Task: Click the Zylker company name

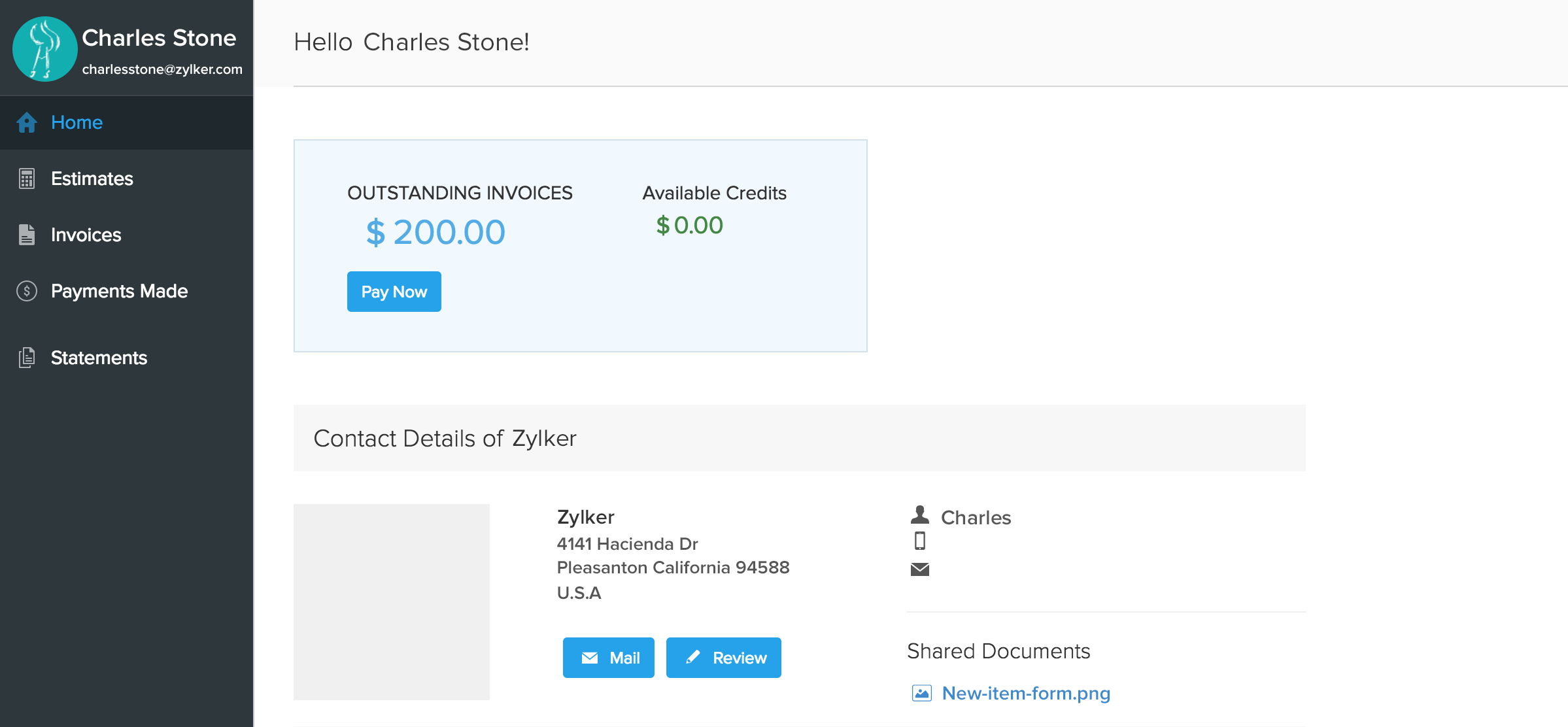Action: pos(586,517)
